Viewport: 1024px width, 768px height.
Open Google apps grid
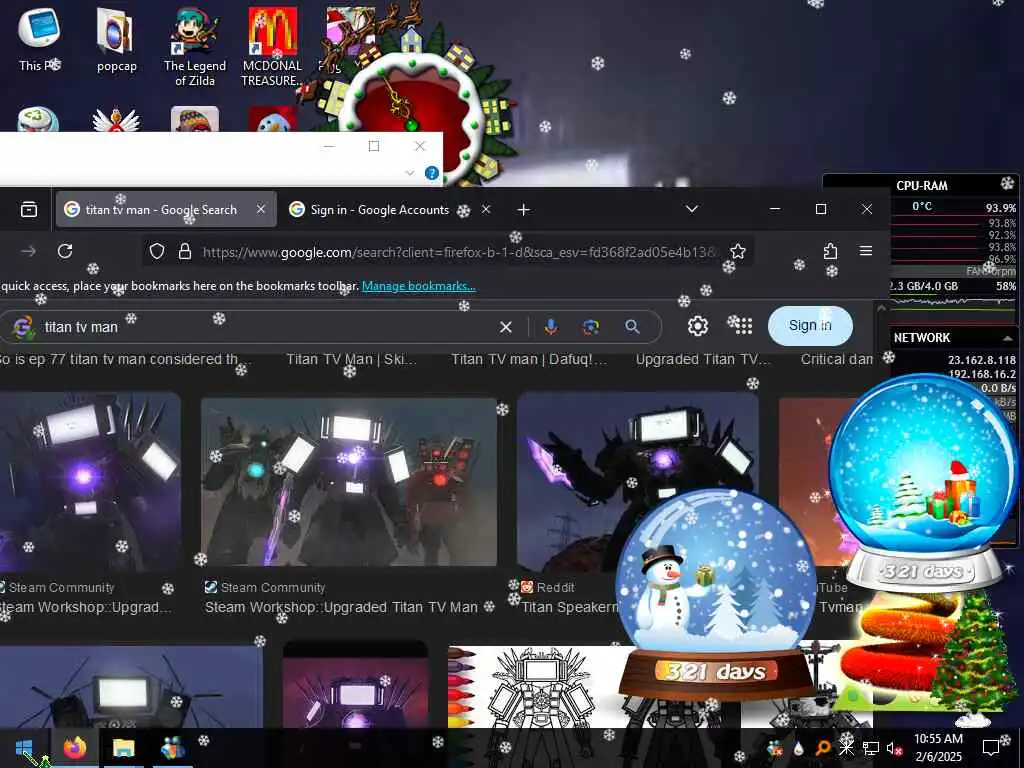point(743,326)
